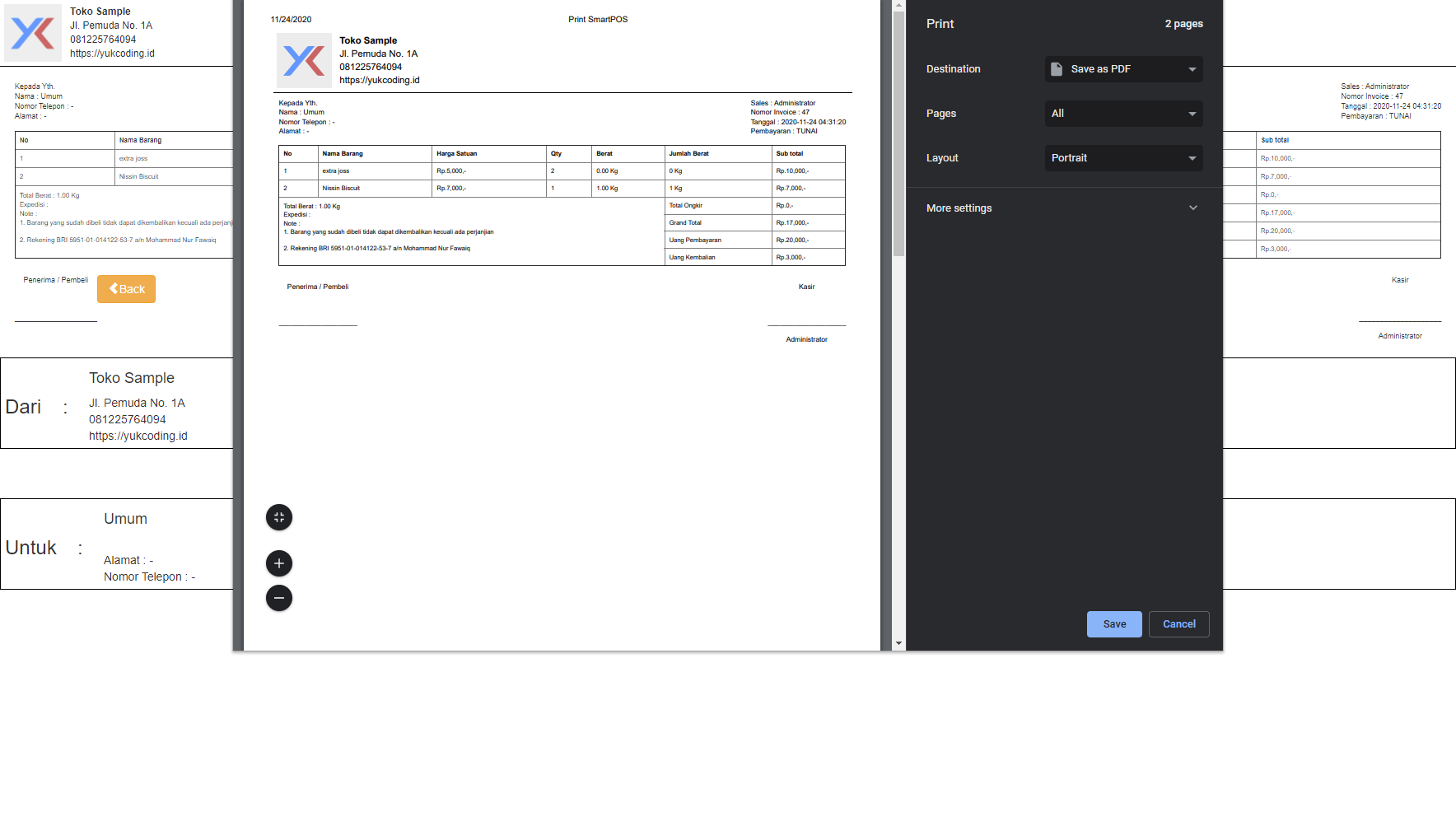Click 'Rp.3,000,-' on background page
Viewport: 1456px width, 817px height.
[x=1276, y=250]
